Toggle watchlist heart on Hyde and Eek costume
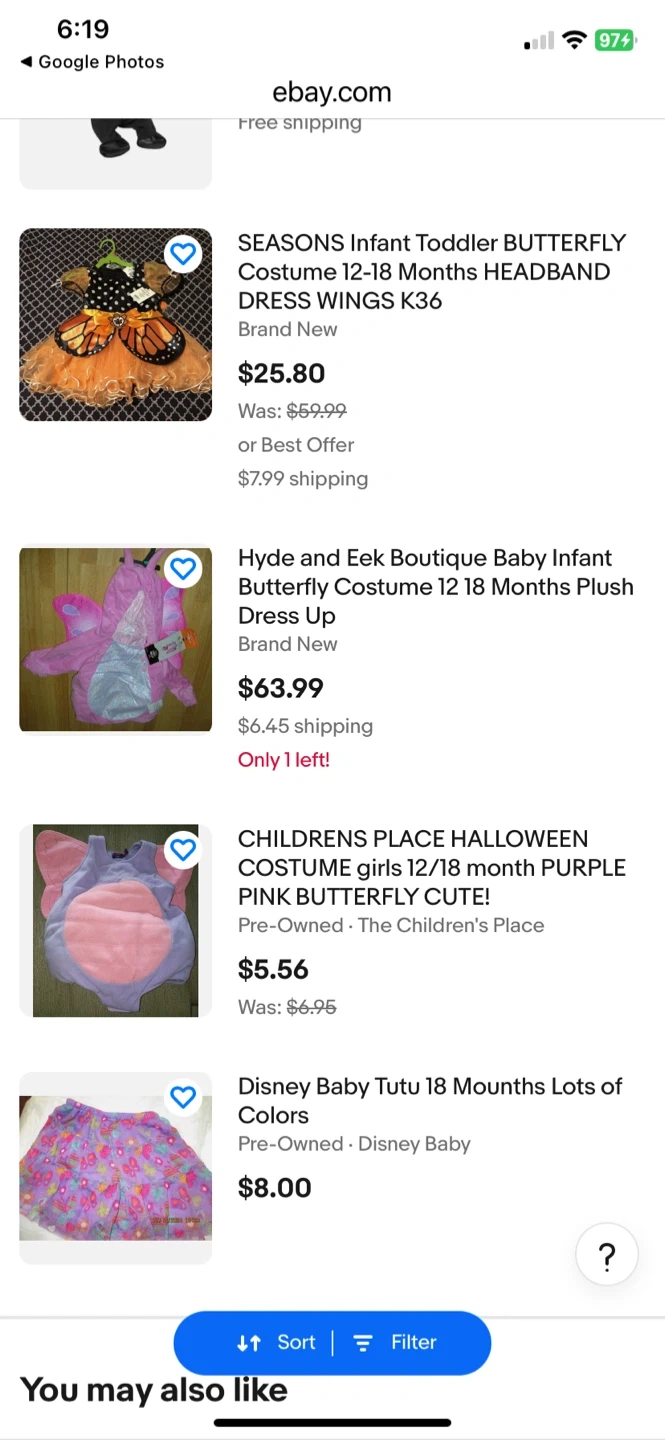Viewport: 665px width, 1440px height. click(x=183, y=569)
